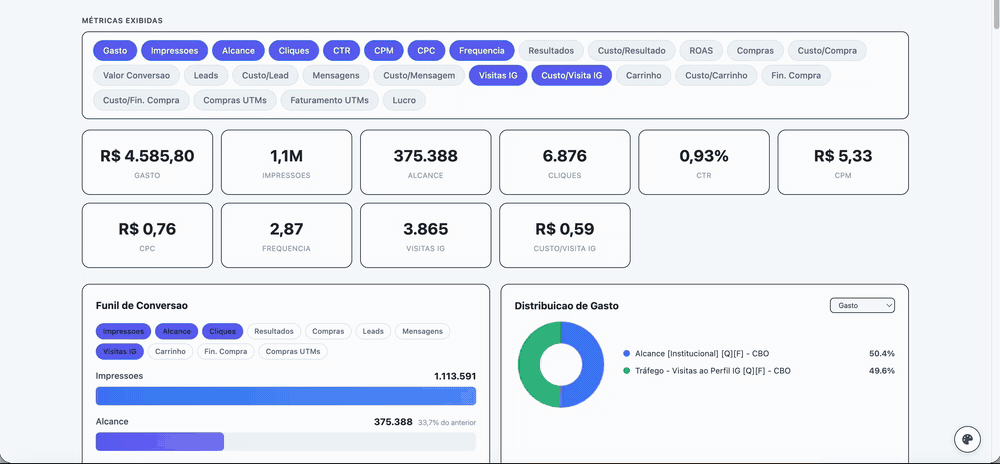The width and height of the screenshot is (1000, 464).
Task: Click the green donut chart segment
Action: [x=529, y=365]
